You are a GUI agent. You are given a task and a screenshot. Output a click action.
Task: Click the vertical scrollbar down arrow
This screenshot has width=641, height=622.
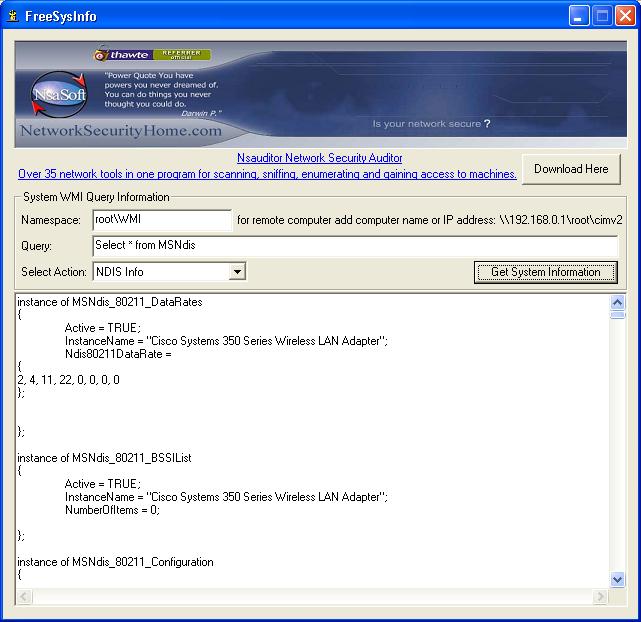[617, 579]
